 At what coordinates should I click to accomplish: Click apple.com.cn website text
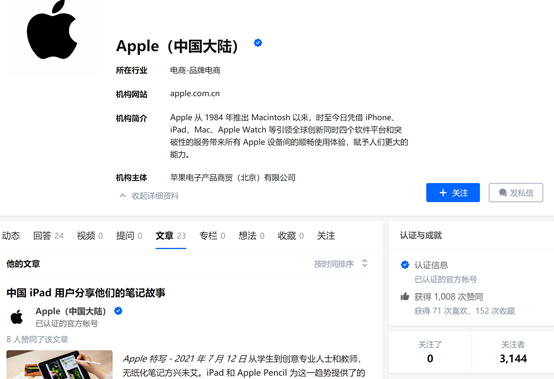pyautogui.click(x=195, y=94)
